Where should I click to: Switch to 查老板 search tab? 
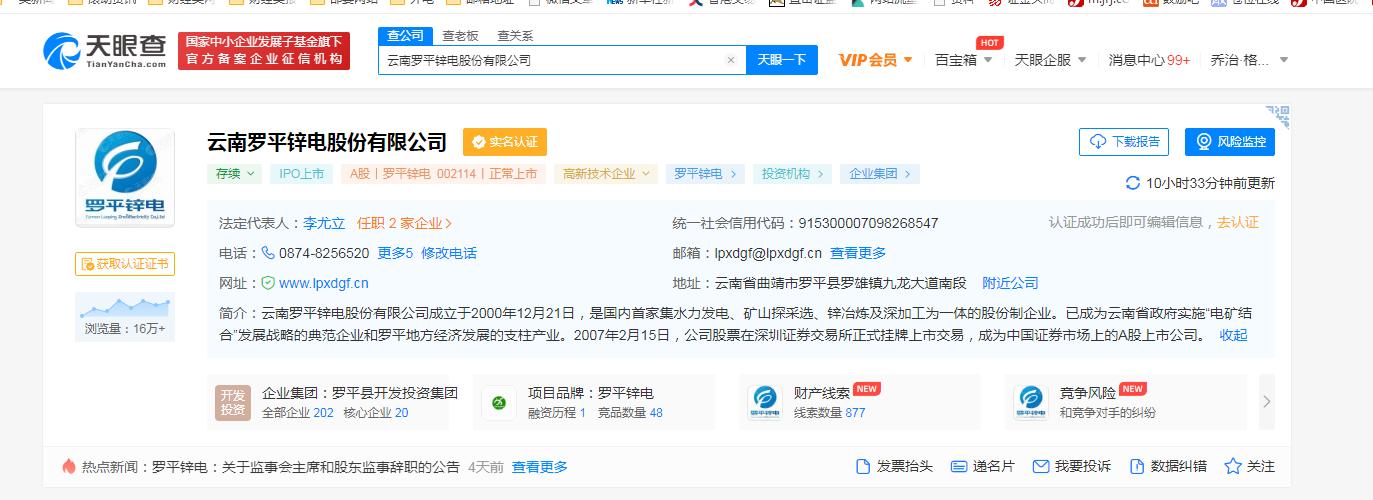461,35
